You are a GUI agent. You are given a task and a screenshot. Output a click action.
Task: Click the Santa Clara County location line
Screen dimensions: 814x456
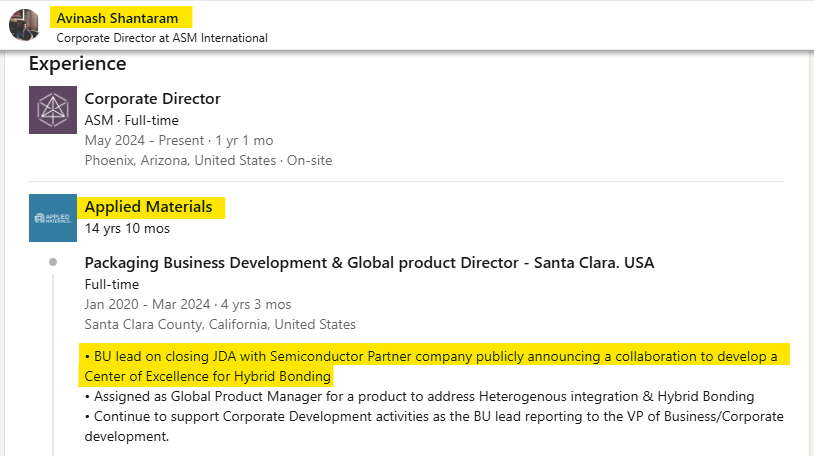[220, 325]
